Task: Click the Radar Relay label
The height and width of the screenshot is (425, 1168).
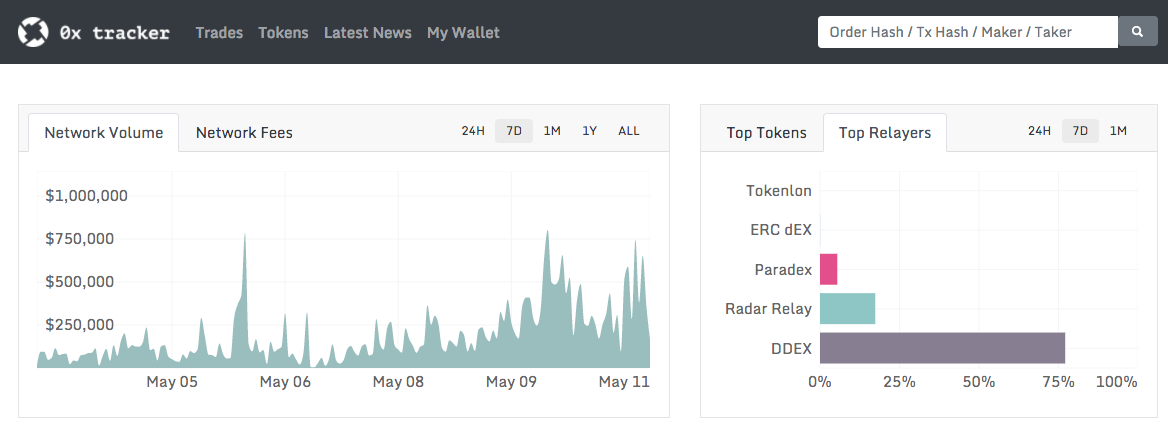Action: (768, 308)
